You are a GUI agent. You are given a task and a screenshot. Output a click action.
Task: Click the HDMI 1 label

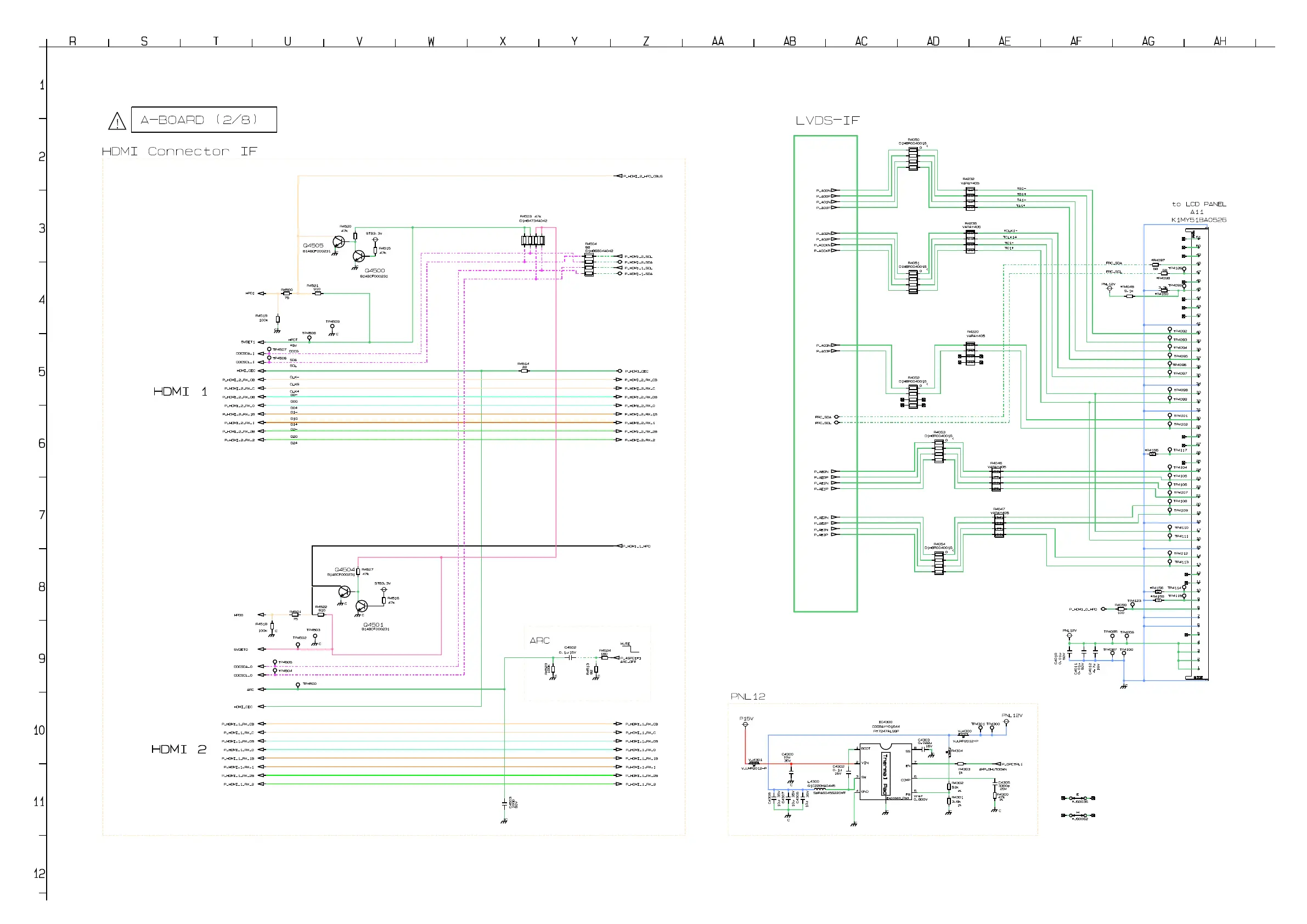pyautogui.click(x=180, y=392)
